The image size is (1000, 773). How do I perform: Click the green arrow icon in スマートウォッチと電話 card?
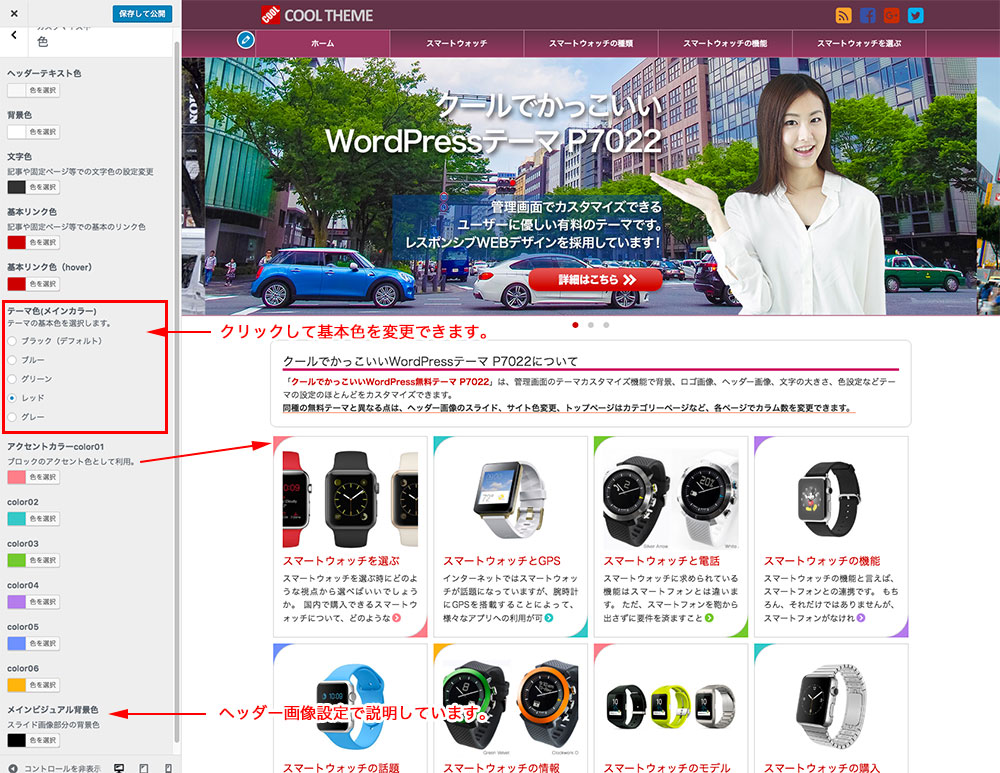(x=709, y=618)
